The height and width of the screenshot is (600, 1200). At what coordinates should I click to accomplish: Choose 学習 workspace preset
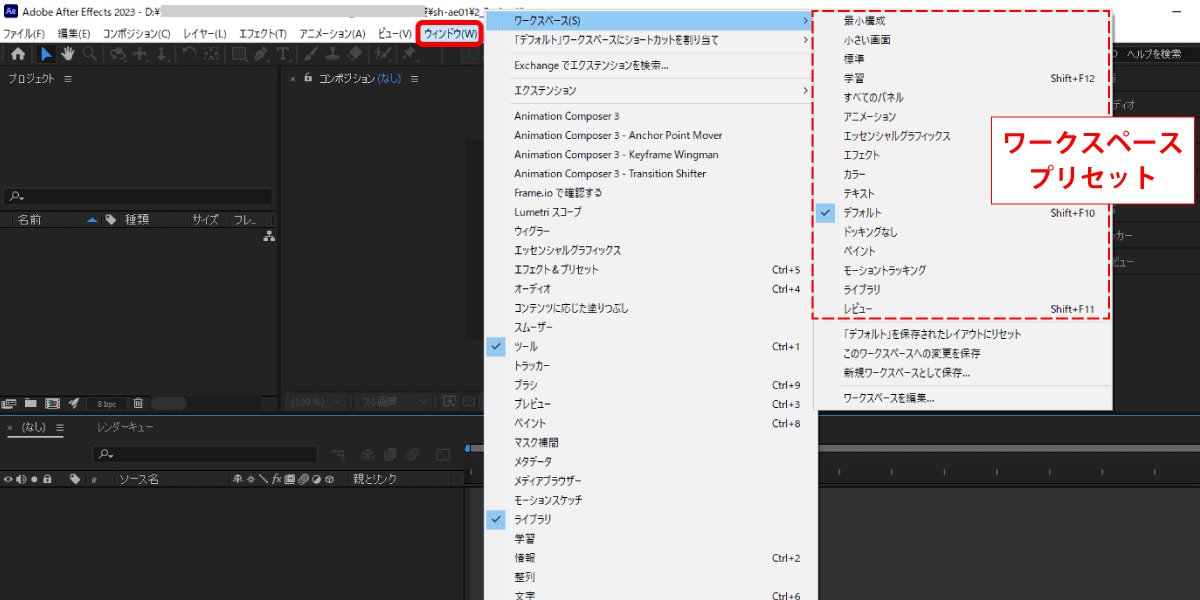(964, 78)
